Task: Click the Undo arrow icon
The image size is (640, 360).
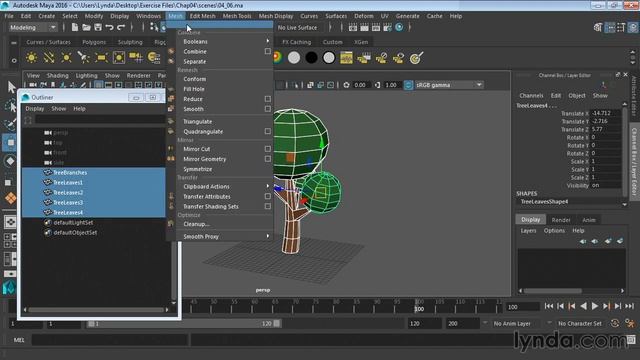Action: [109, 27]
